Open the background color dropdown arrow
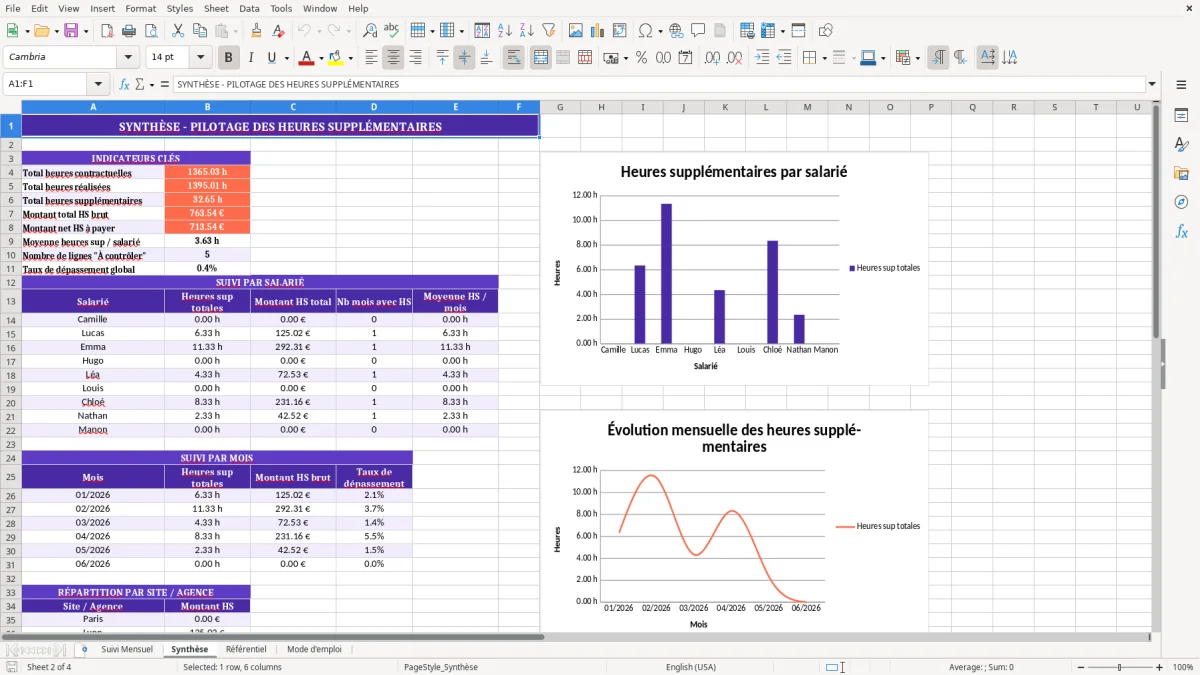 pyautogui.click(x=350, y=58)
